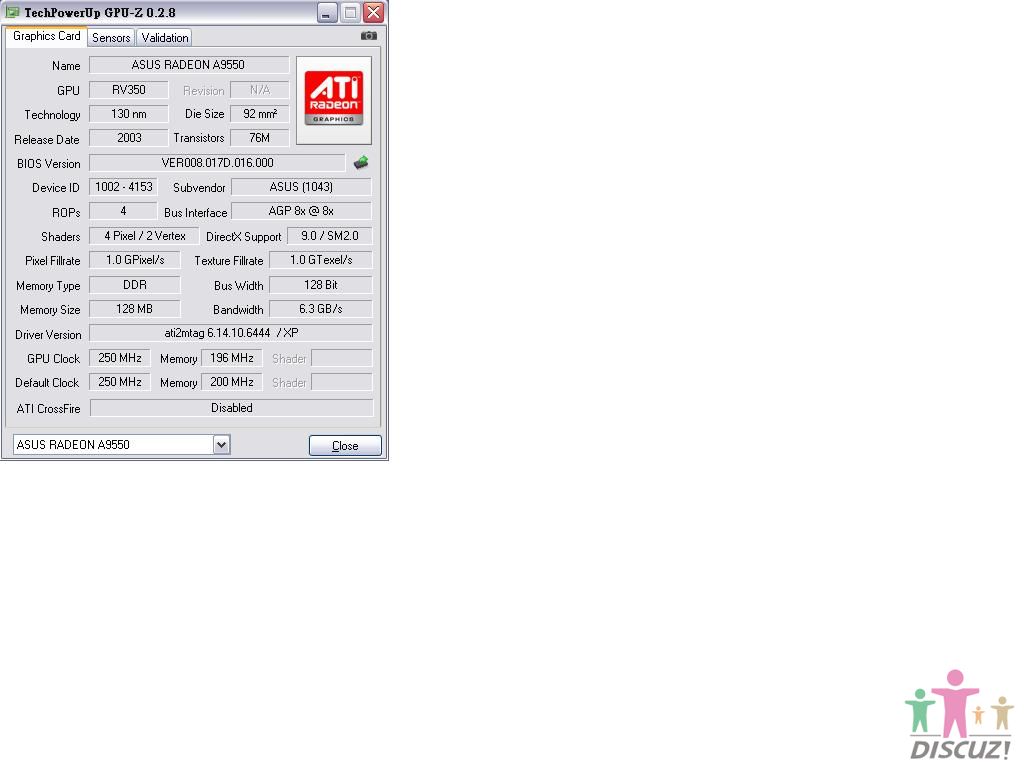1024x768 pixels.
Task: Click the ATI CrossFire Disabled field
Action: pyautogui.click(x=231, y=408)
